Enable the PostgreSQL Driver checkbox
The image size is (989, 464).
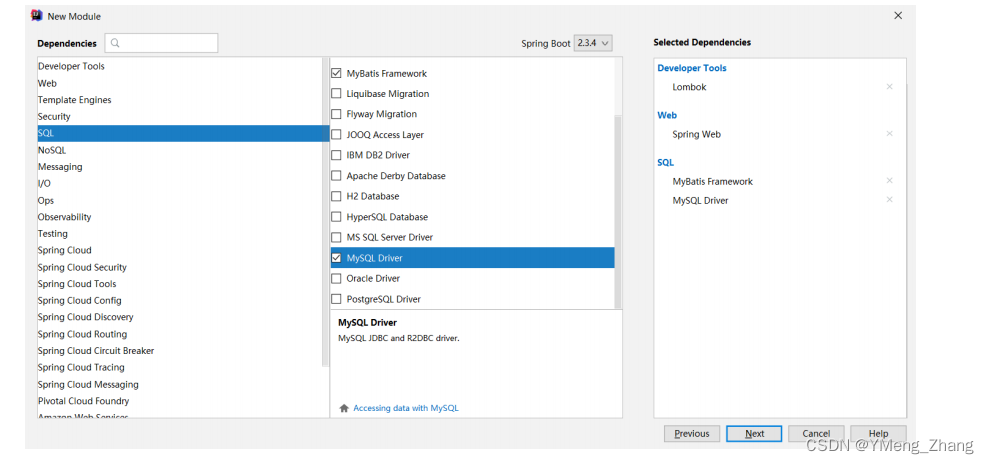(x=336, y=299)
